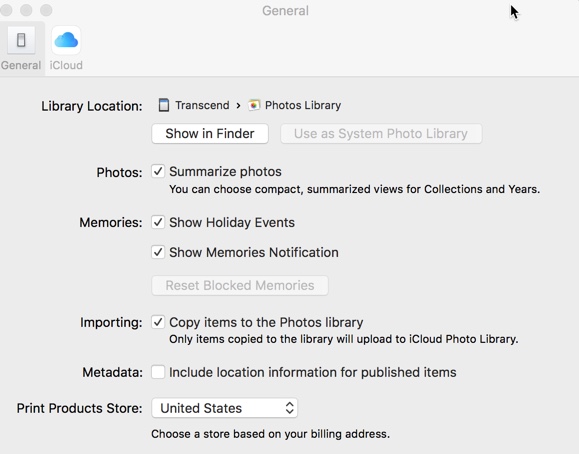Click the Photos Library icon in path
The width and height of the screenshot is (579, 454).
point(254,105)
